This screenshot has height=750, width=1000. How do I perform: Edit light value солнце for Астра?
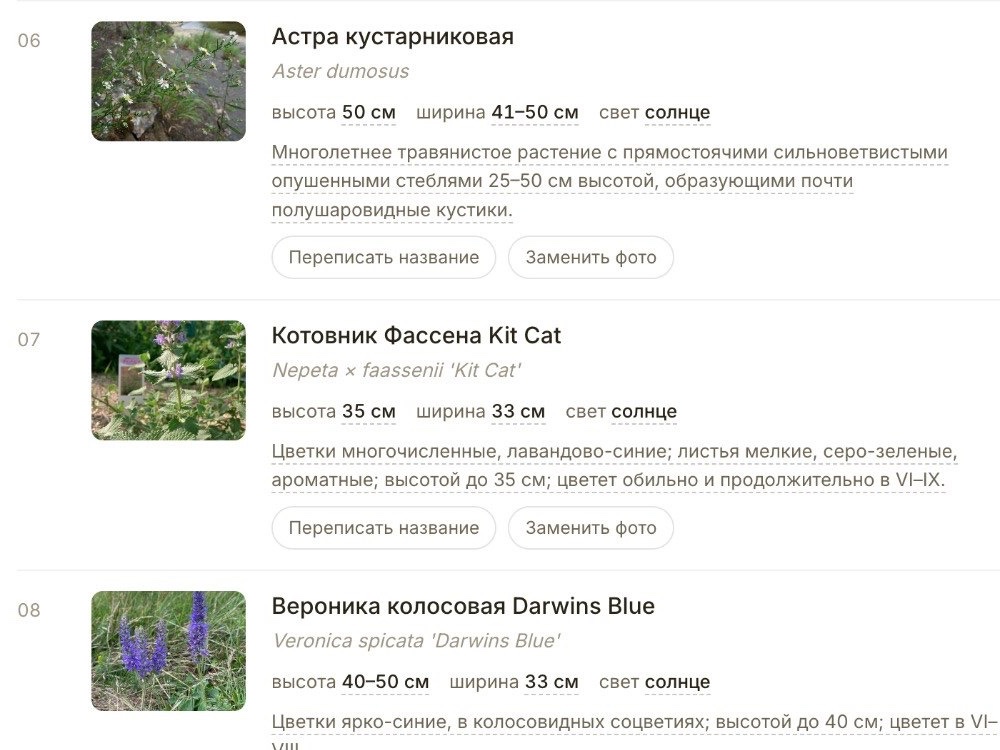pos(677,112)
